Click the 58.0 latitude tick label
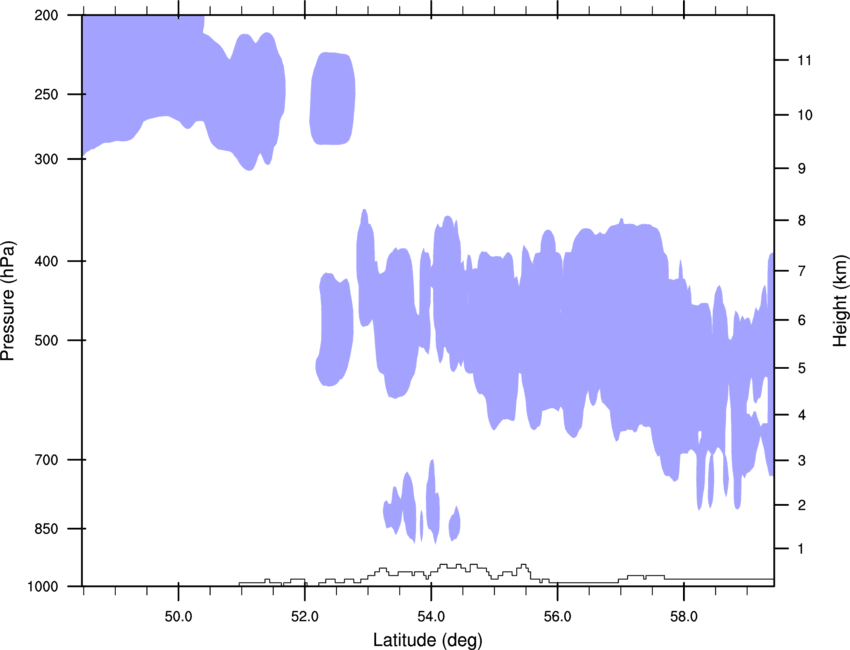The width and height of the screenshot is (850, 650). coord(684,617)
